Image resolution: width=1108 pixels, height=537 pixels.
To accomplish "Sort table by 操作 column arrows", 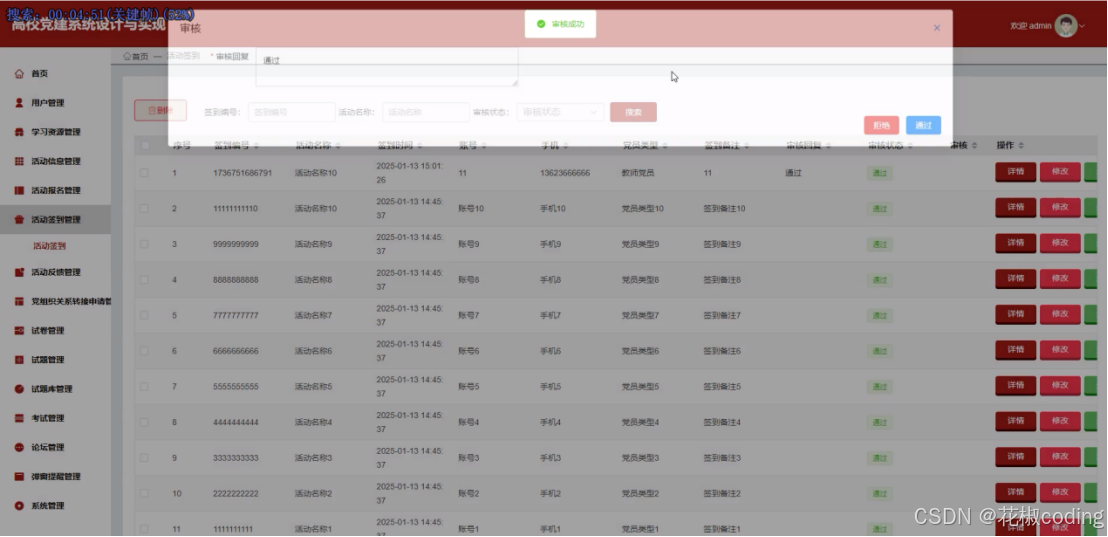I will point(1021,146).
